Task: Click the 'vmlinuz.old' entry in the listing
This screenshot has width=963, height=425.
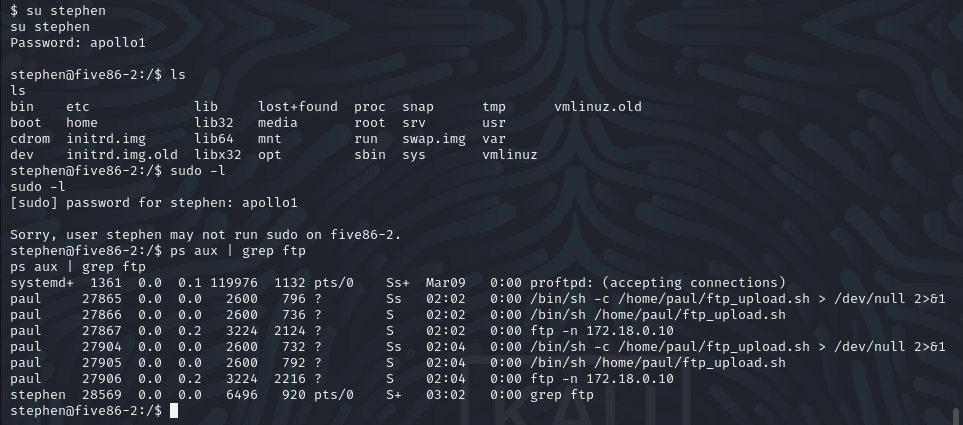Action: point(598,107)
